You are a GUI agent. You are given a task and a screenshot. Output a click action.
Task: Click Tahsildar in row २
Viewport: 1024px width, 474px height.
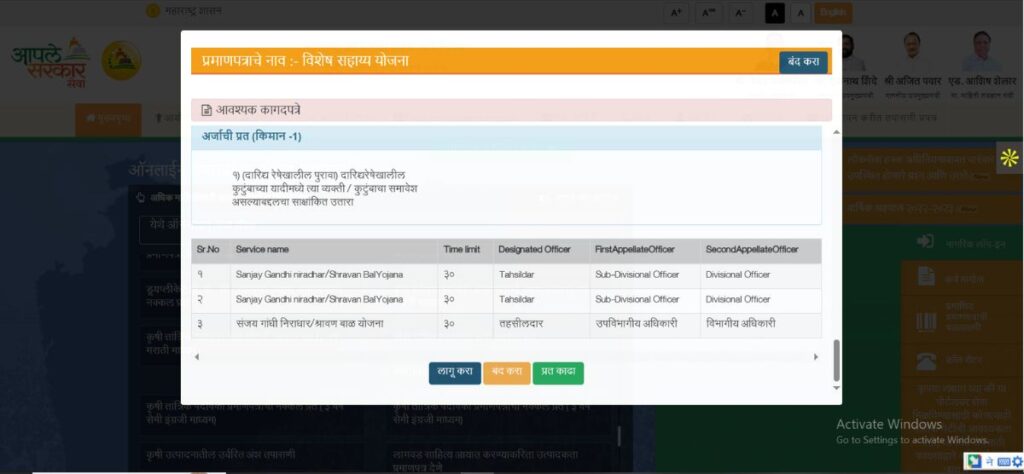(516, 300)
